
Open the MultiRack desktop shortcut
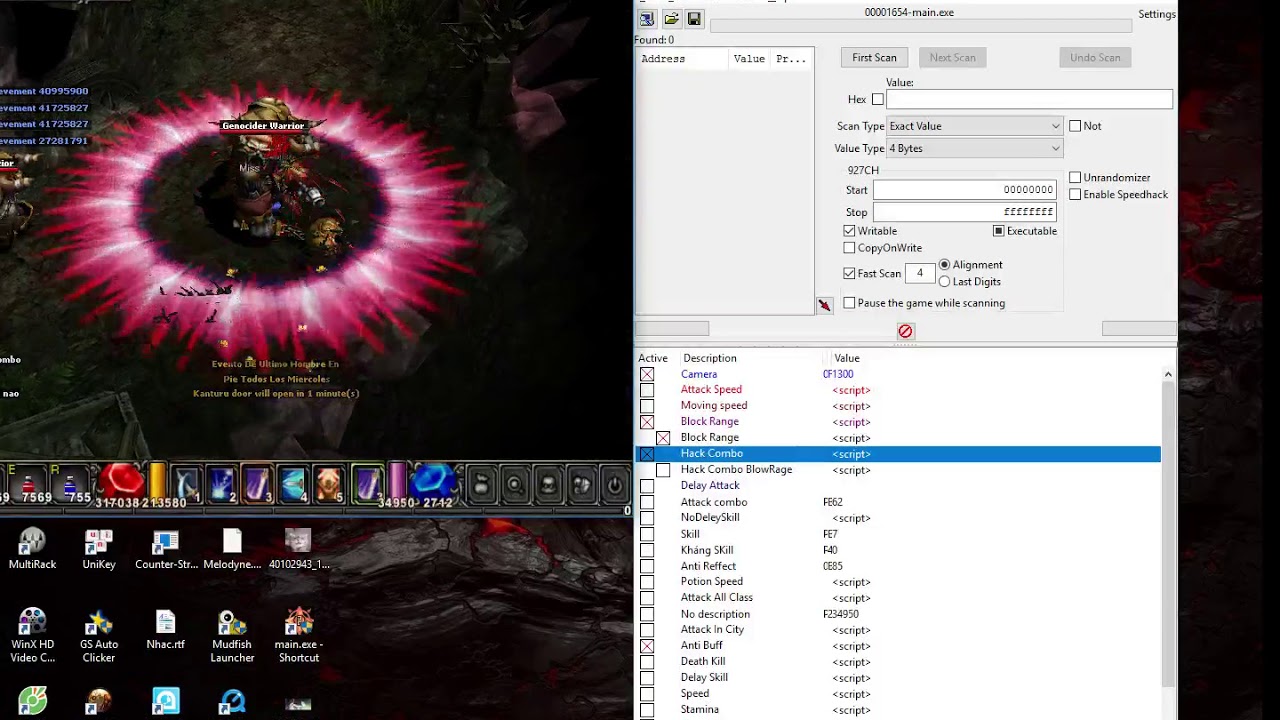(32, 549)
